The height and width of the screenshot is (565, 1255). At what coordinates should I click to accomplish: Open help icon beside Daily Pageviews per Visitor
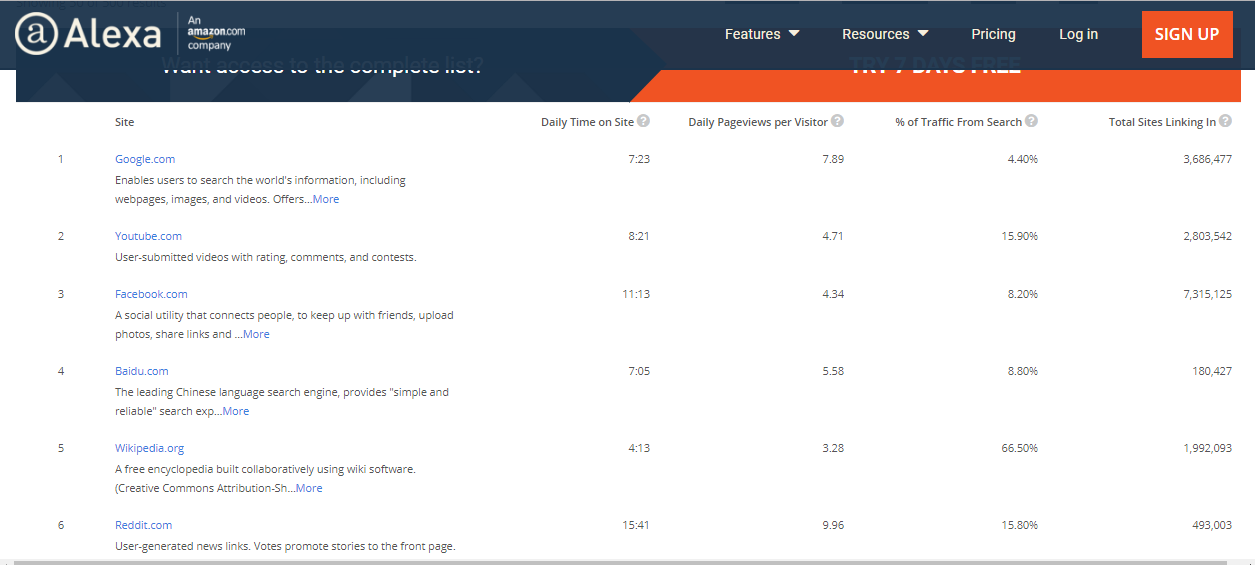[838, 121]
